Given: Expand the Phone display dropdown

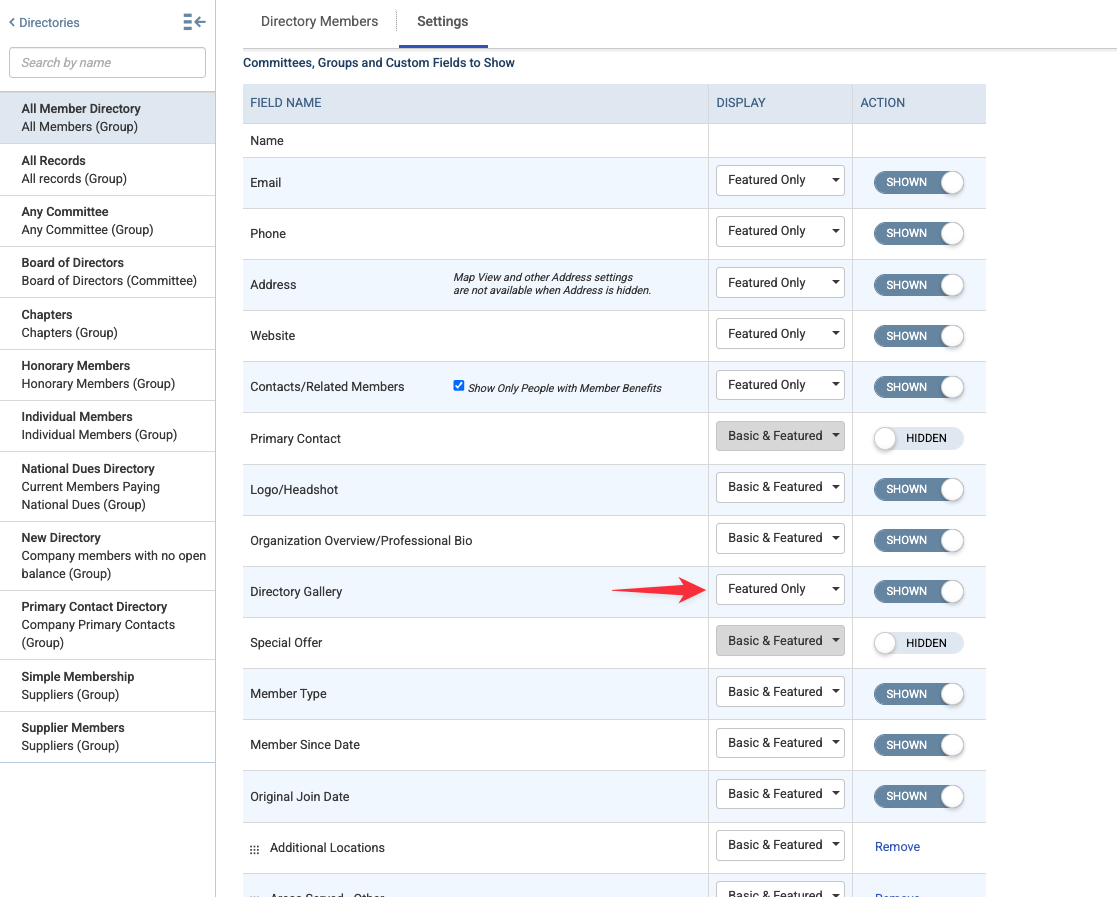Looking at the screenshot, I should pyautogui.click(x=780, y=232).
